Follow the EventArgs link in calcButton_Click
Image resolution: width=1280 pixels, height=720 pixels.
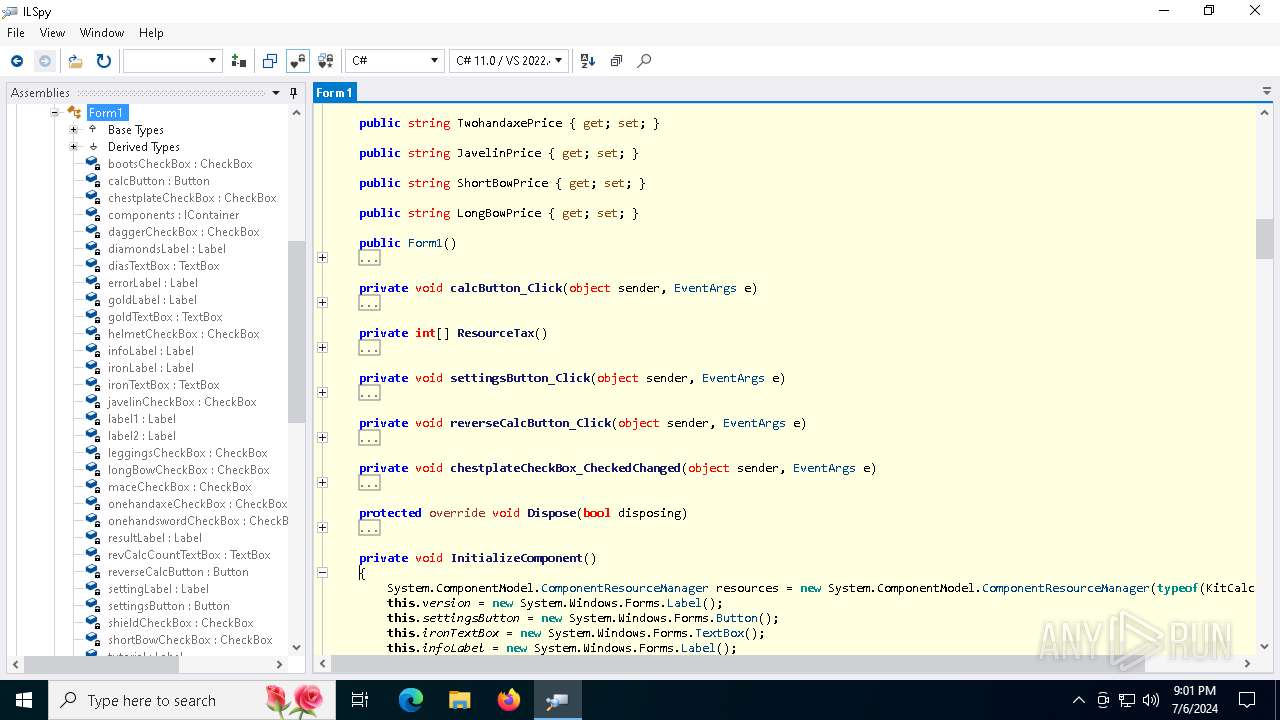[705, 288]
